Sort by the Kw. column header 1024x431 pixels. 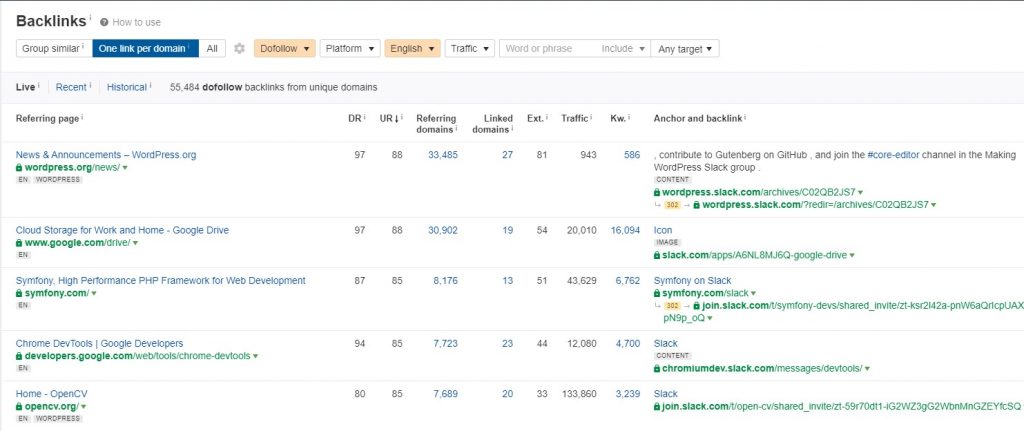pyautogui.click(x=617, y=118)
